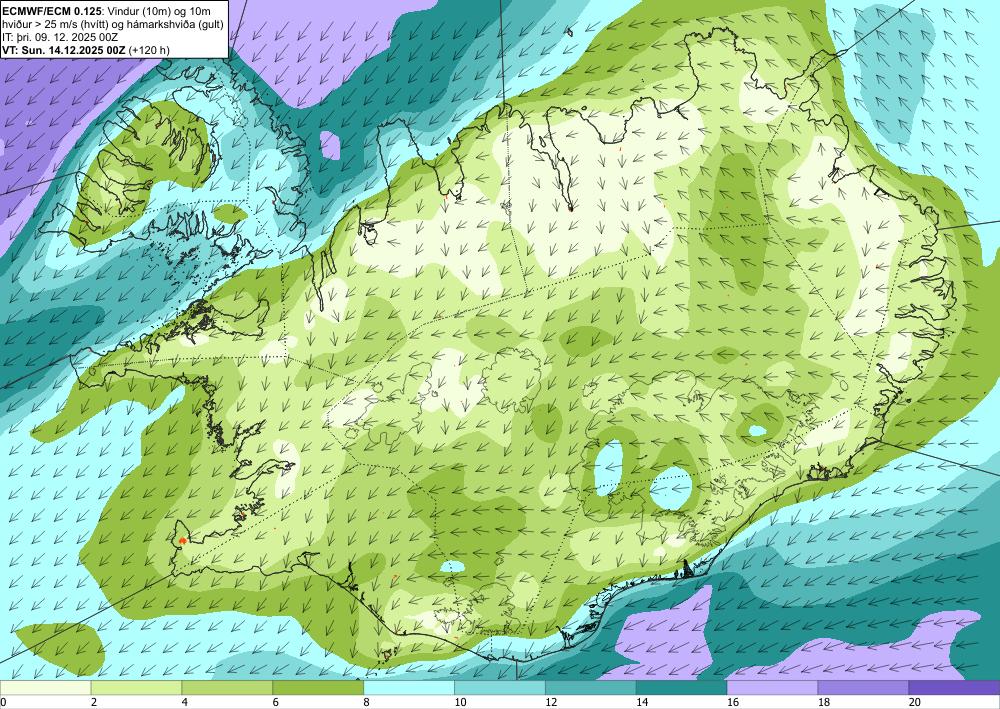Screen dimensions: 1000x709
Task: Click the scale label 20 on color bar
Action: click(915, 702)
